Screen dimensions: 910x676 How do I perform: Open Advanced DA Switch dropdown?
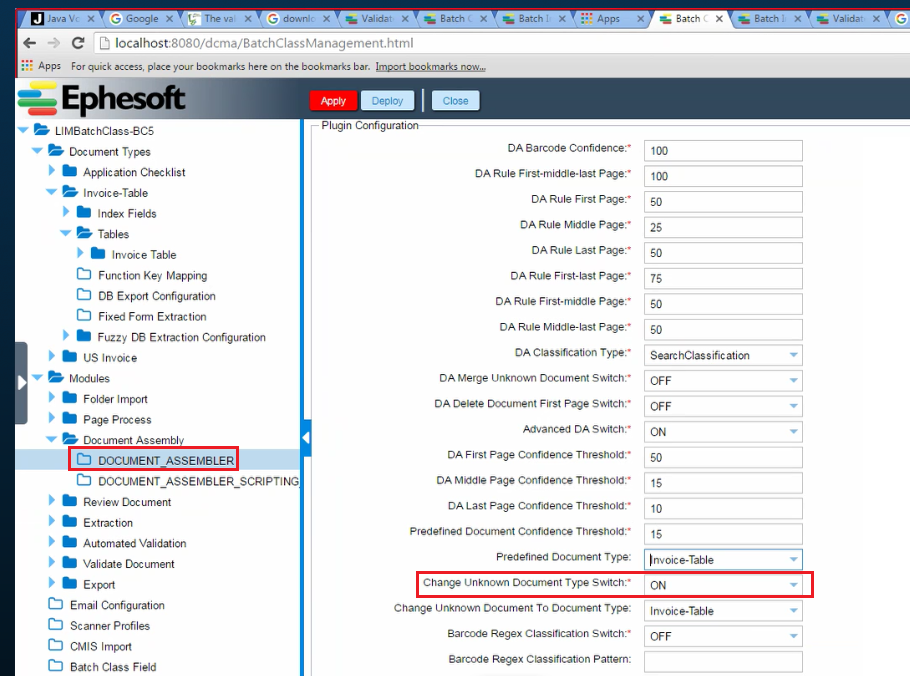point(793,431)
